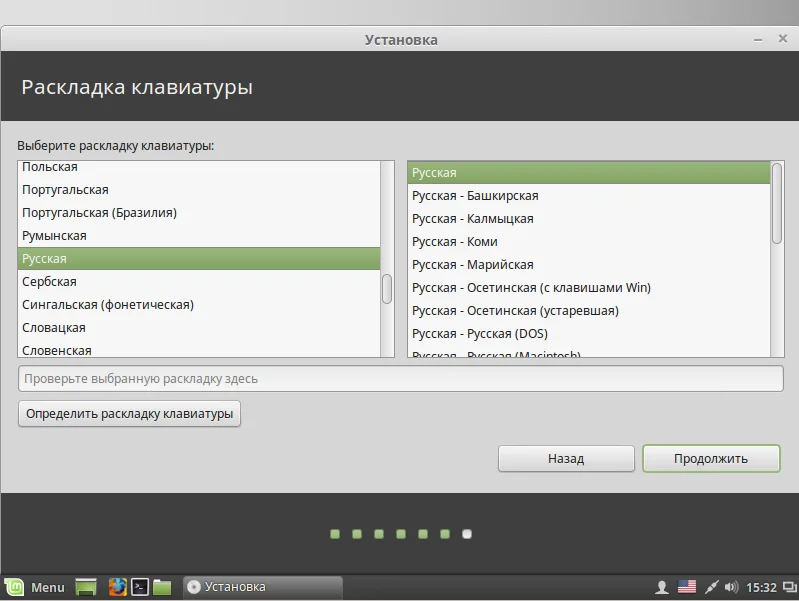Open the Terminal launcher in the panel

click(140, 587)
